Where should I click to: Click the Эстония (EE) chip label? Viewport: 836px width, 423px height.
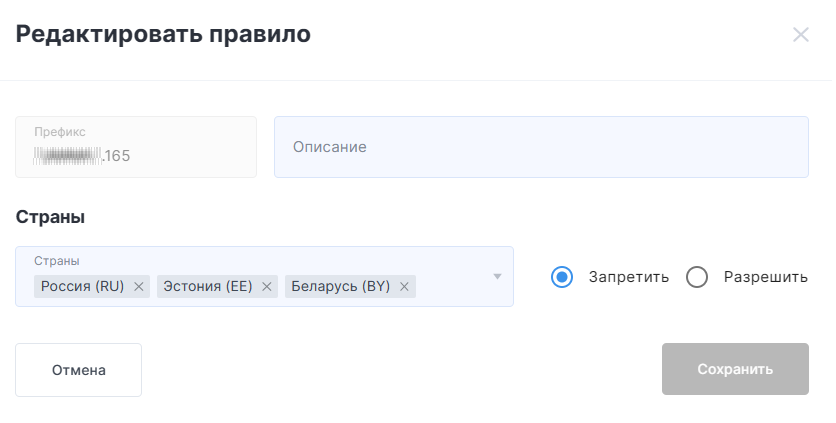point(207,287)
